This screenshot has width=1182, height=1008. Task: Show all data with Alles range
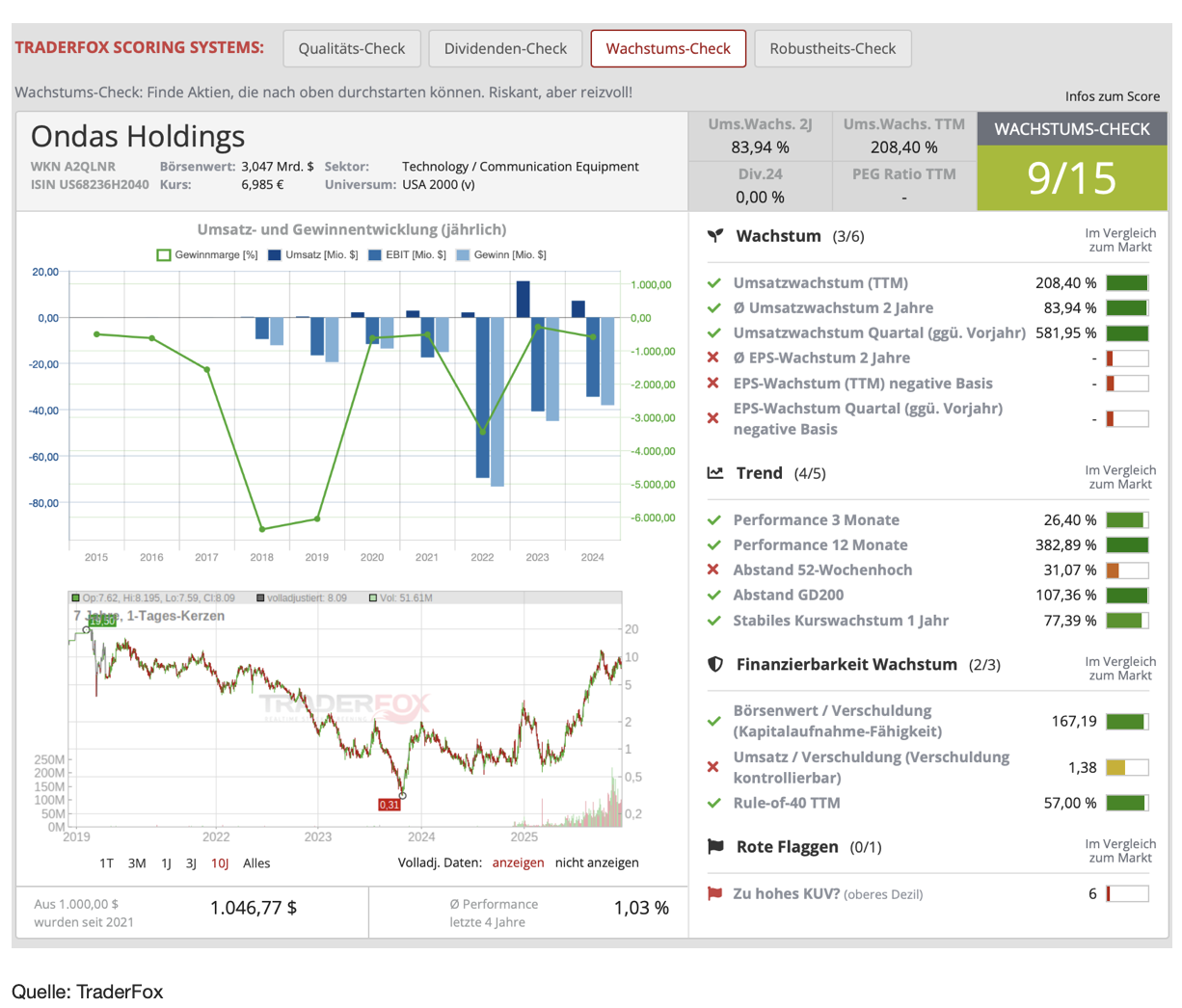tap(256, 863)
